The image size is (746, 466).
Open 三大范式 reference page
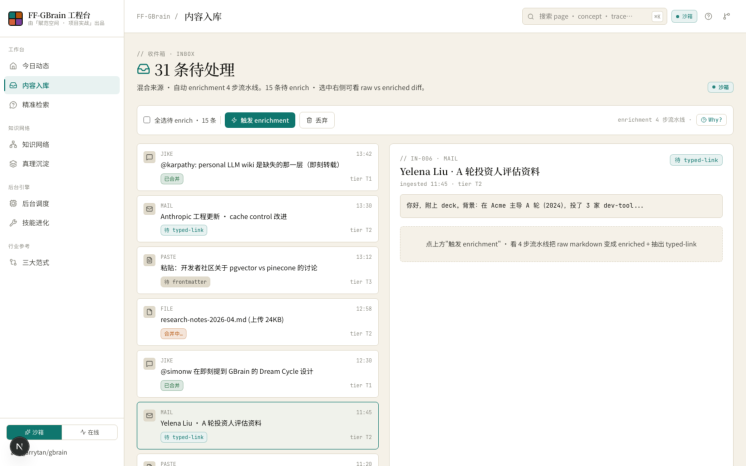coord(62,262)
